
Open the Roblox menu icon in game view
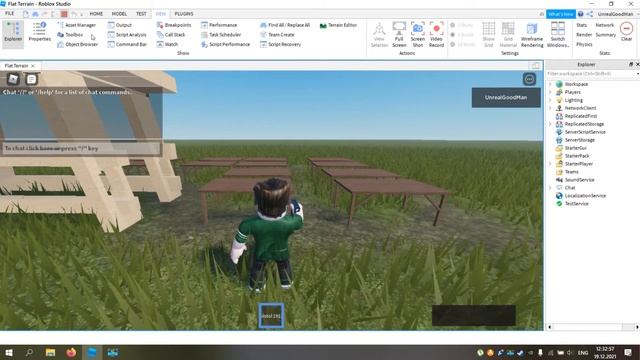coord(13,79)
